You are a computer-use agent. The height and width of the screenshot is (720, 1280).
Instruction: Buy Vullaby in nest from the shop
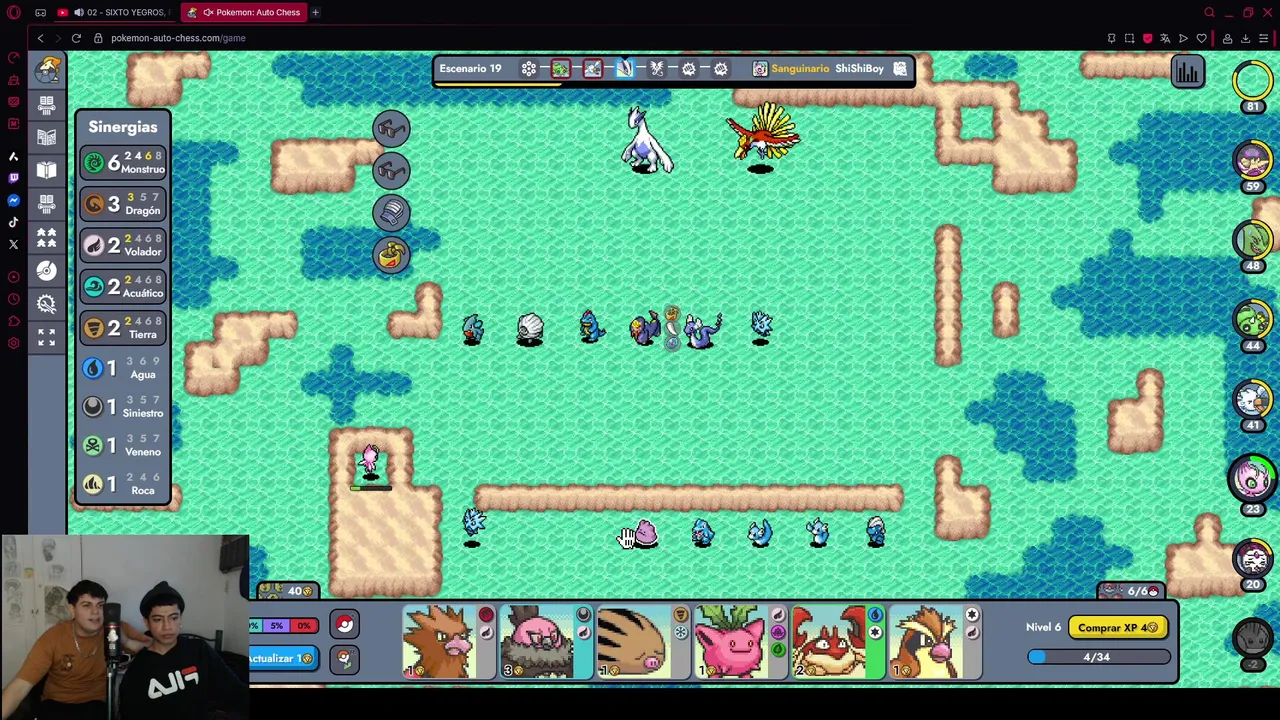(x=546, y=642)
